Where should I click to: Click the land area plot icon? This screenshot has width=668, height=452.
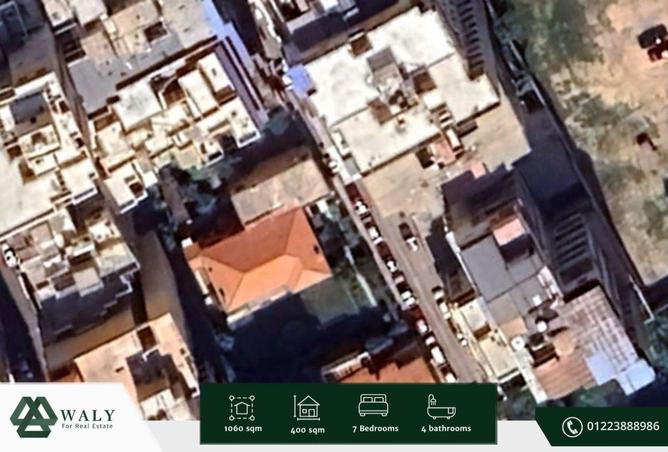(x=242, y=408)
